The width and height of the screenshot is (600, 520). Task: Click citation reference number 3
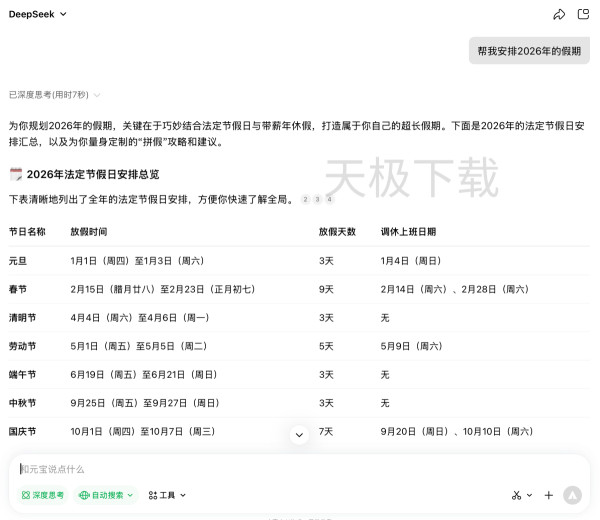pyautogui.click(x=317, y=199)
